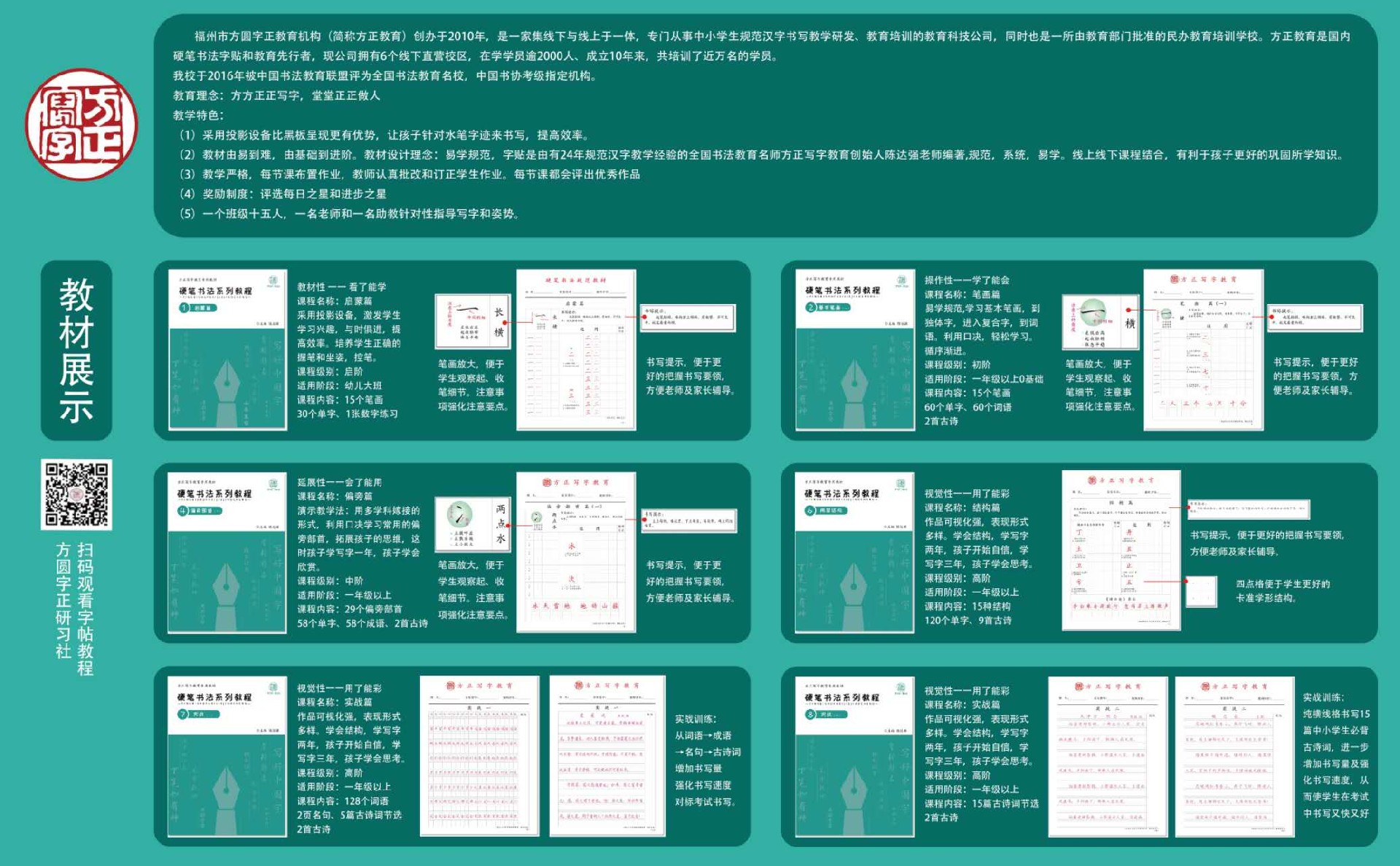
Task: Click the text 课程名称：笔画篇
Action: click(x=962, y=294)
